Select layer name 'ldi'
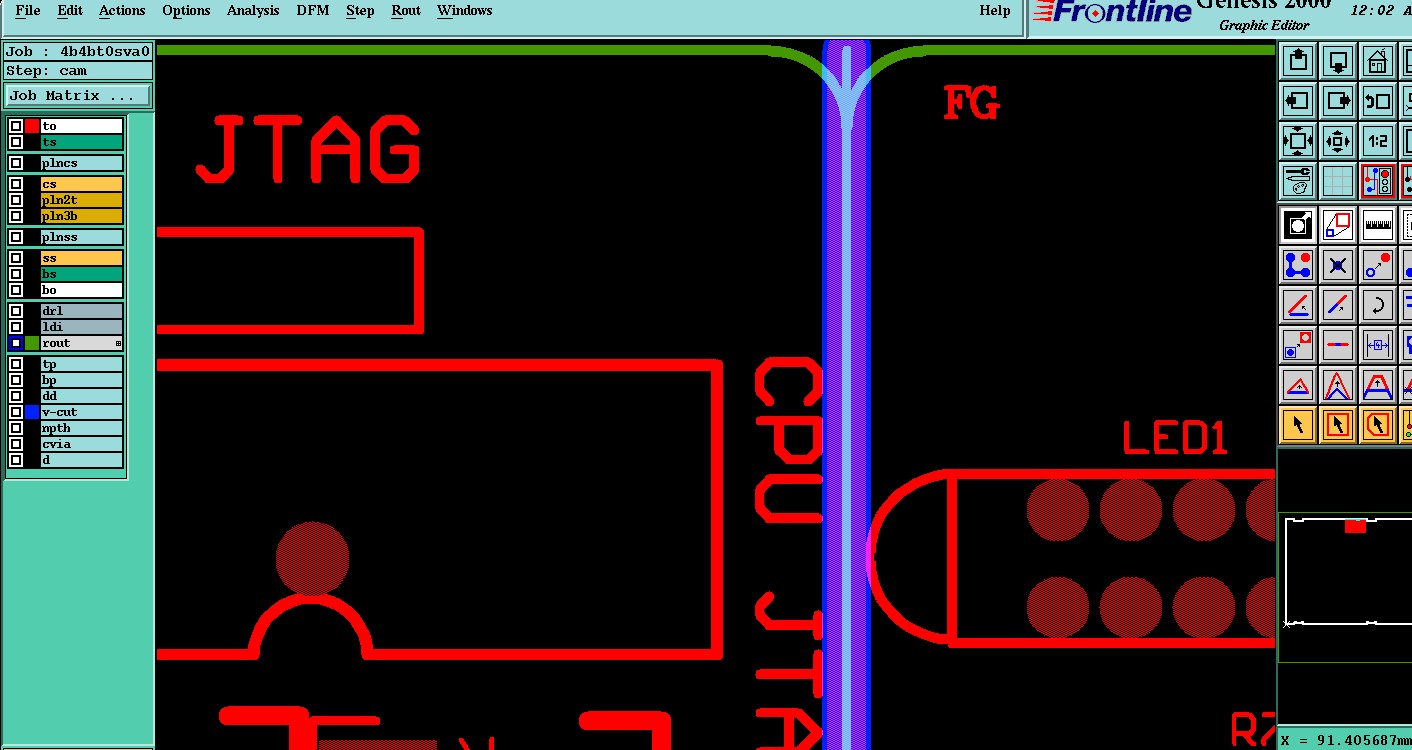Viewport: 1412px width, 750px height. (82, 327)
